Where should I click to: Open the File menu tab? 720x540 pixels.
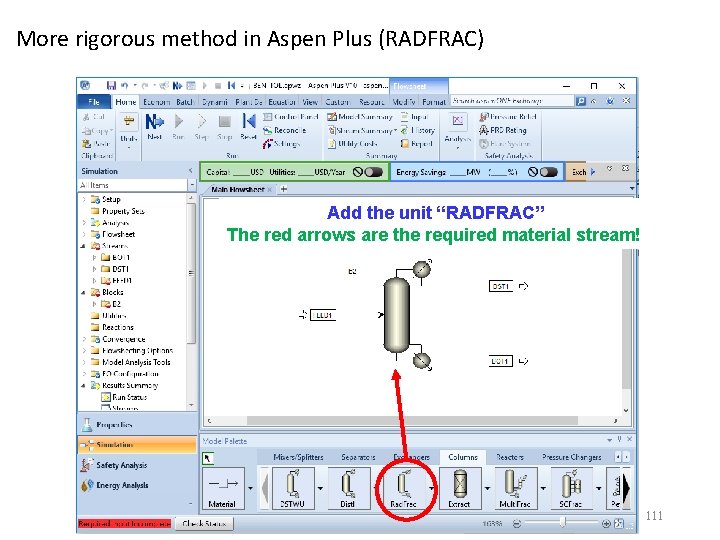coord(94,102)
